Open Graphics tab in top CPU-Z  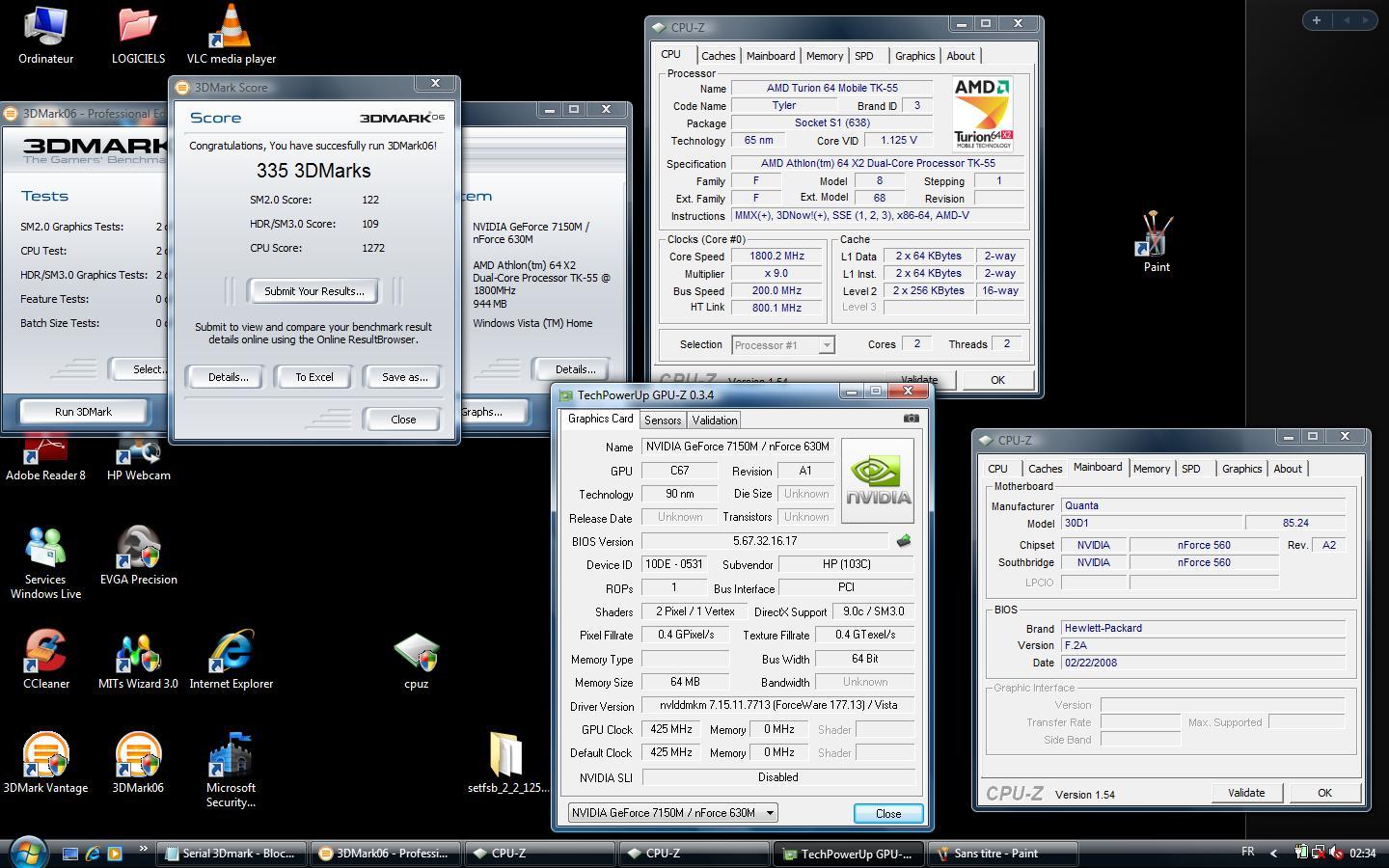coord(914,56)
